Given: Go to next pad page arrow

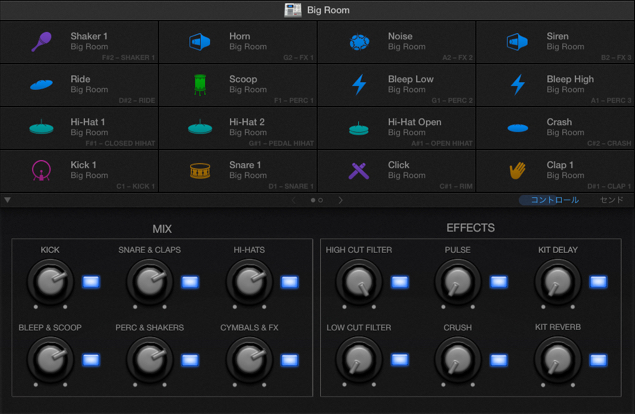Looking at the screenshot, I should click(x=341, y=200).
